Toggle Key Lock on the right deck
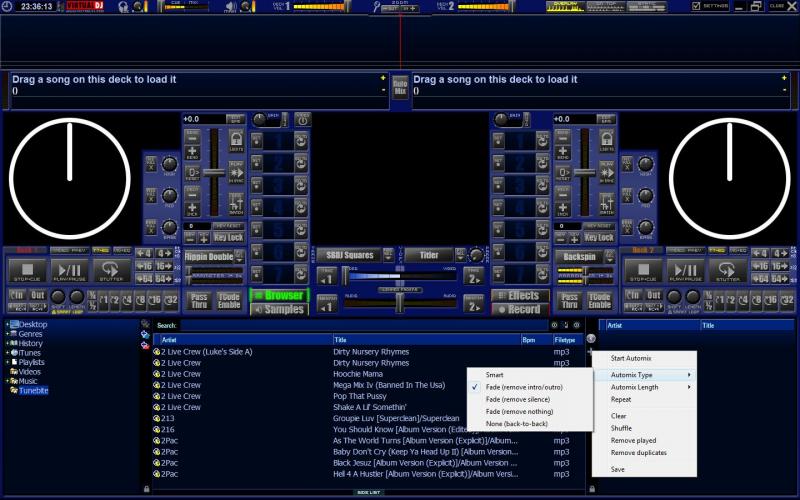 click(599, 238)
